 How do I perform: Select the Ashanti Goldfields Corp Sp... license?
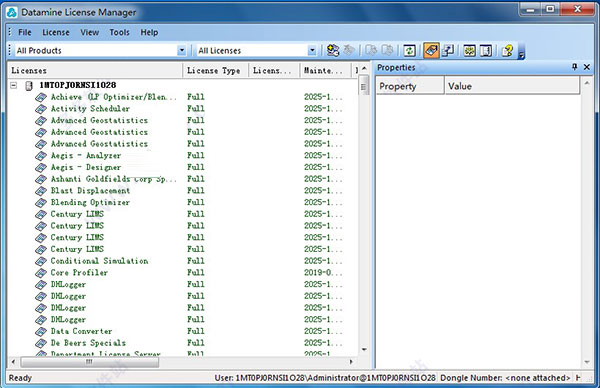[x=114, y=179]
